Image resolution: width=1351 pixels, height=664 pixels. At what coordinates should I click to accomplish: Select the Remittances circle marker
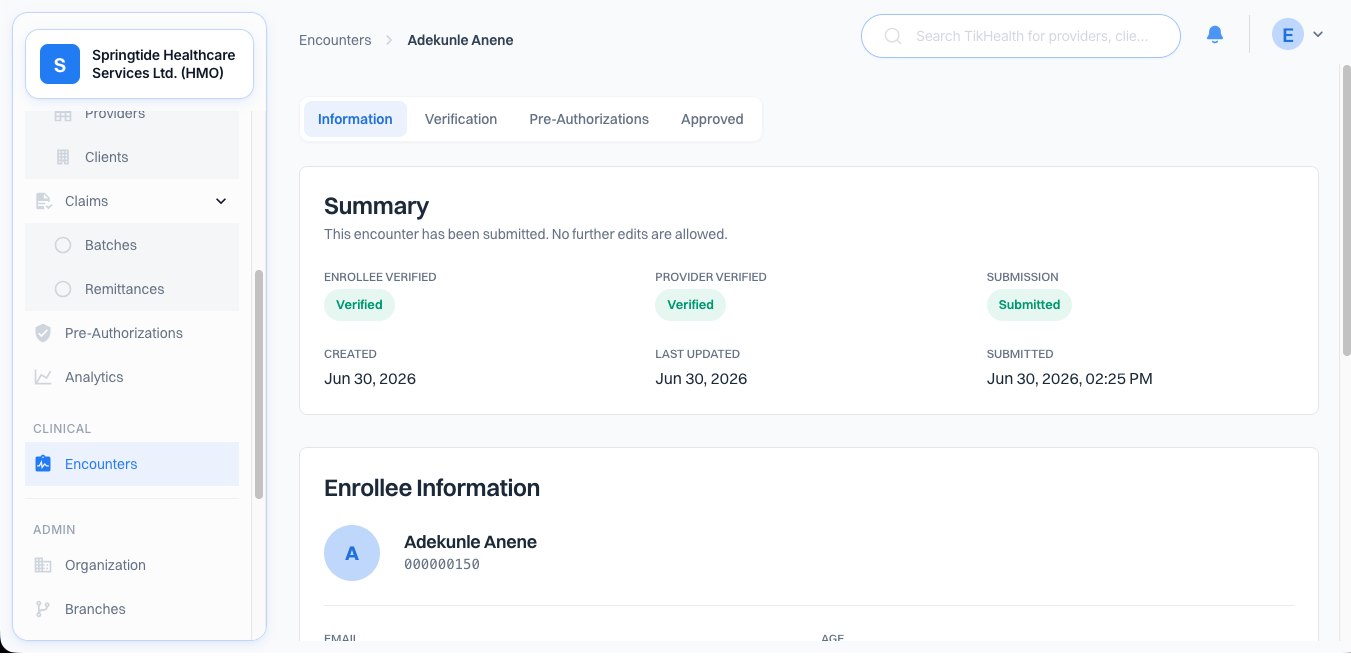pyautogui.click(x=63, y=289)
